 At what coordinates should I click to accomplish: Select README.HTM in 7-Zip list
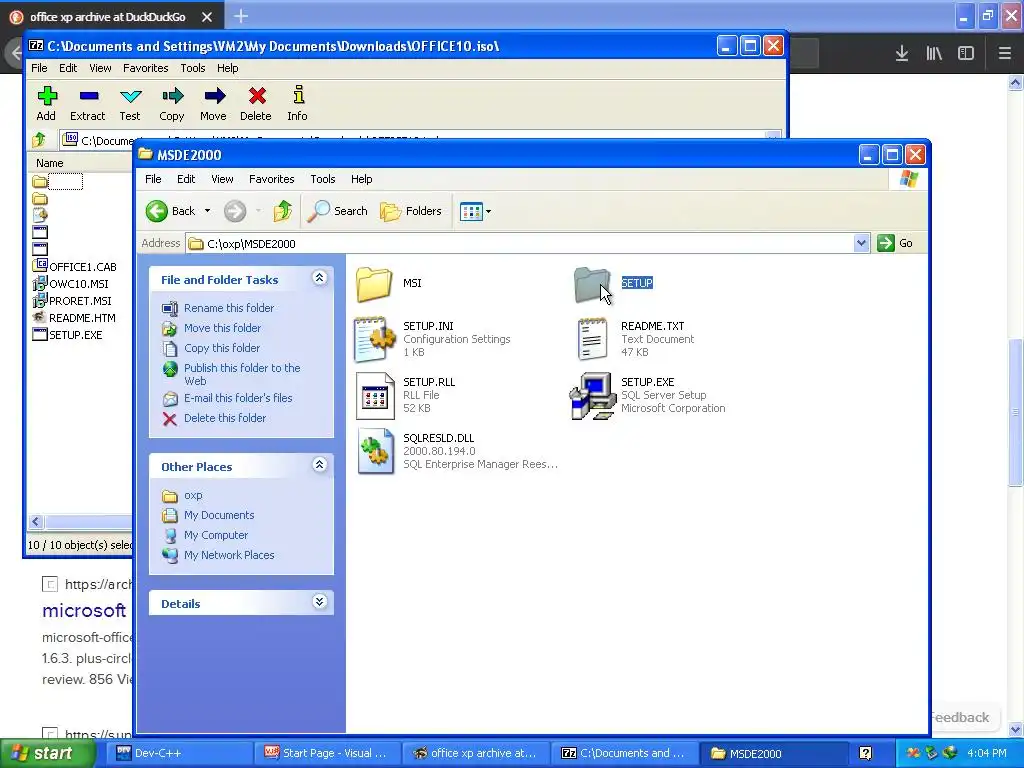(x=82, y=317)
